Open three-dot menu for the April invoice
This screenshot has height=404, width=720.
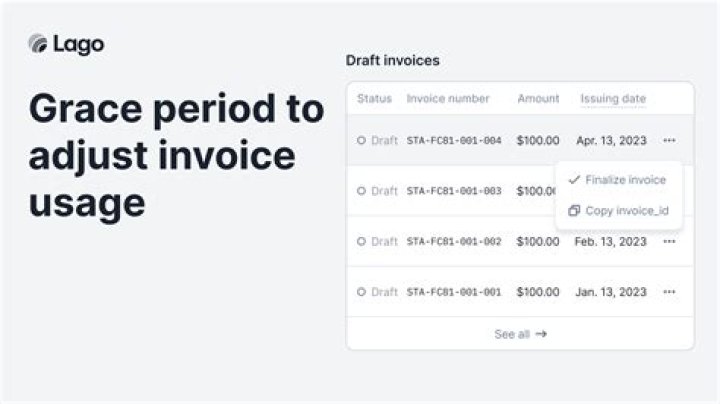tap(669, 140)
